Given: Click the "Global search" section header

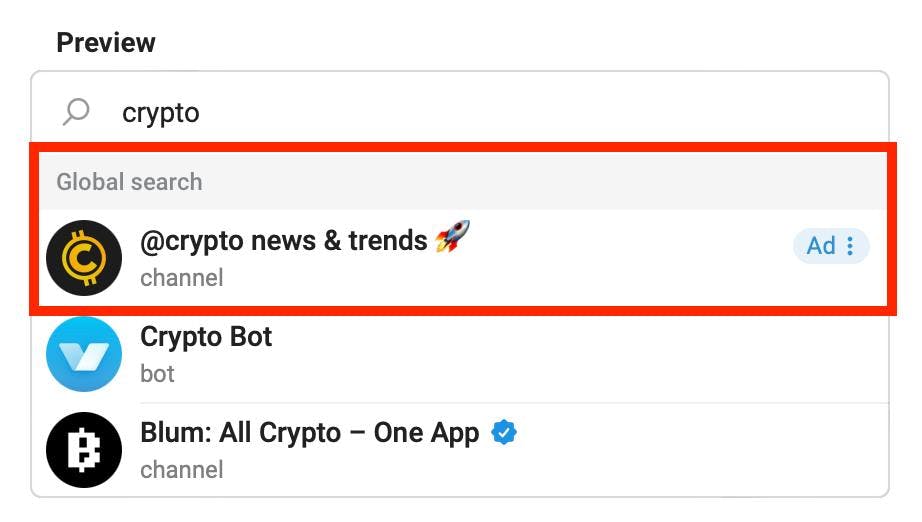Looking at the screenshot, I should pyautogui.click(x=129, y=182).
